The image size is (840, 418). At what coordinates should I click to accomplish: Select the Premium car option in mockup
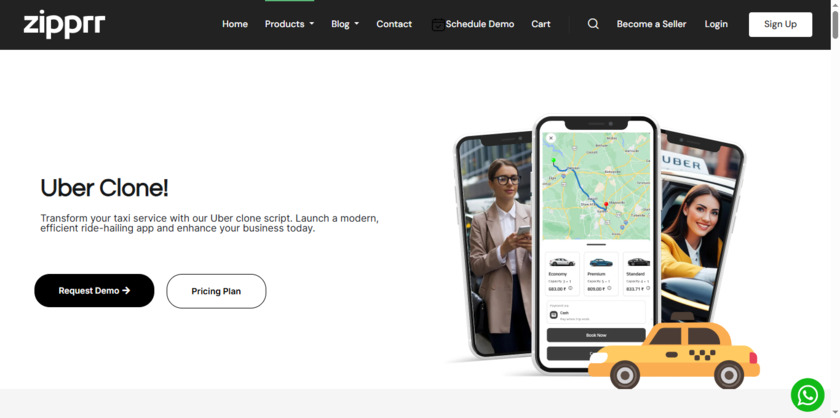(601, 274)
